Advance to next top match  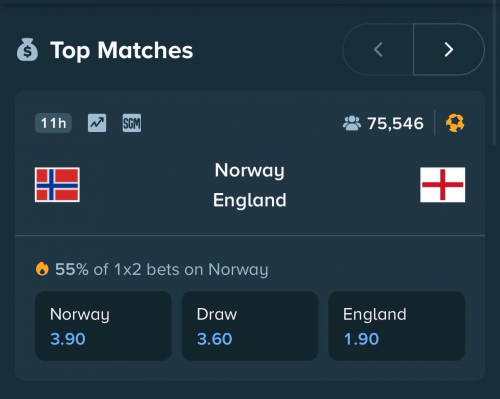(449, 50)
